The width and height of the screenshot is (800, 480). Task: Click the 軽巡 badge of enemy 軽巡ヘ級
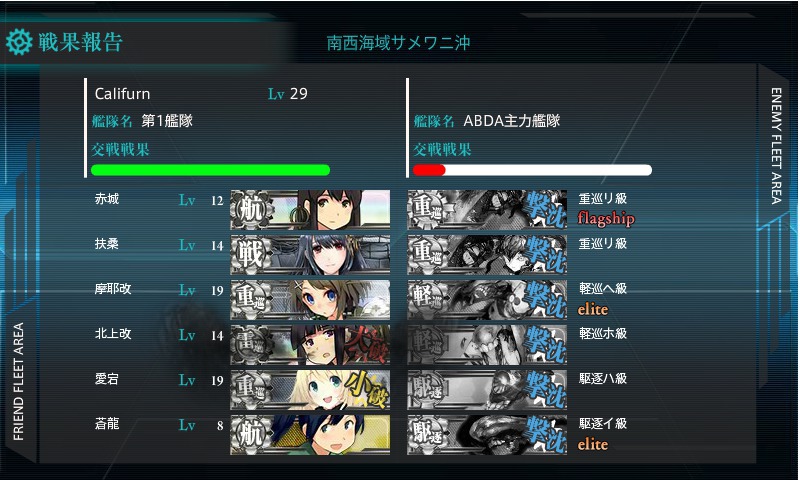point(428,299)
